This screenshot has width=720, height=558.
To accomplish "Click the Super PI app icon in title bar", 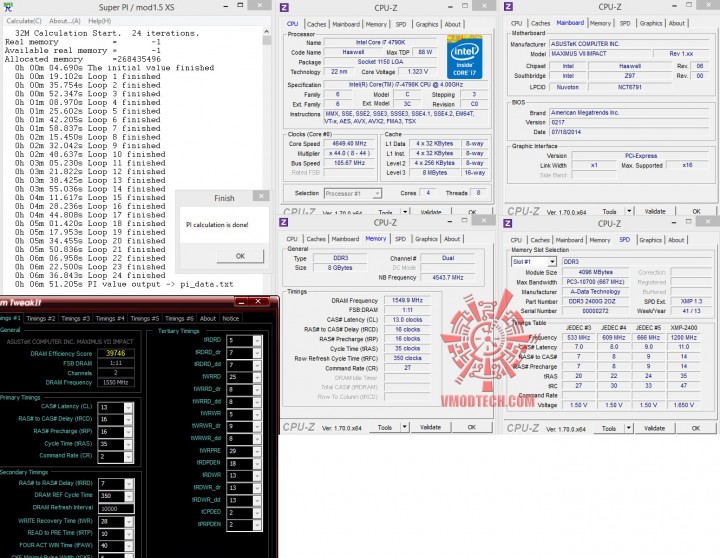I will [8, 7].
